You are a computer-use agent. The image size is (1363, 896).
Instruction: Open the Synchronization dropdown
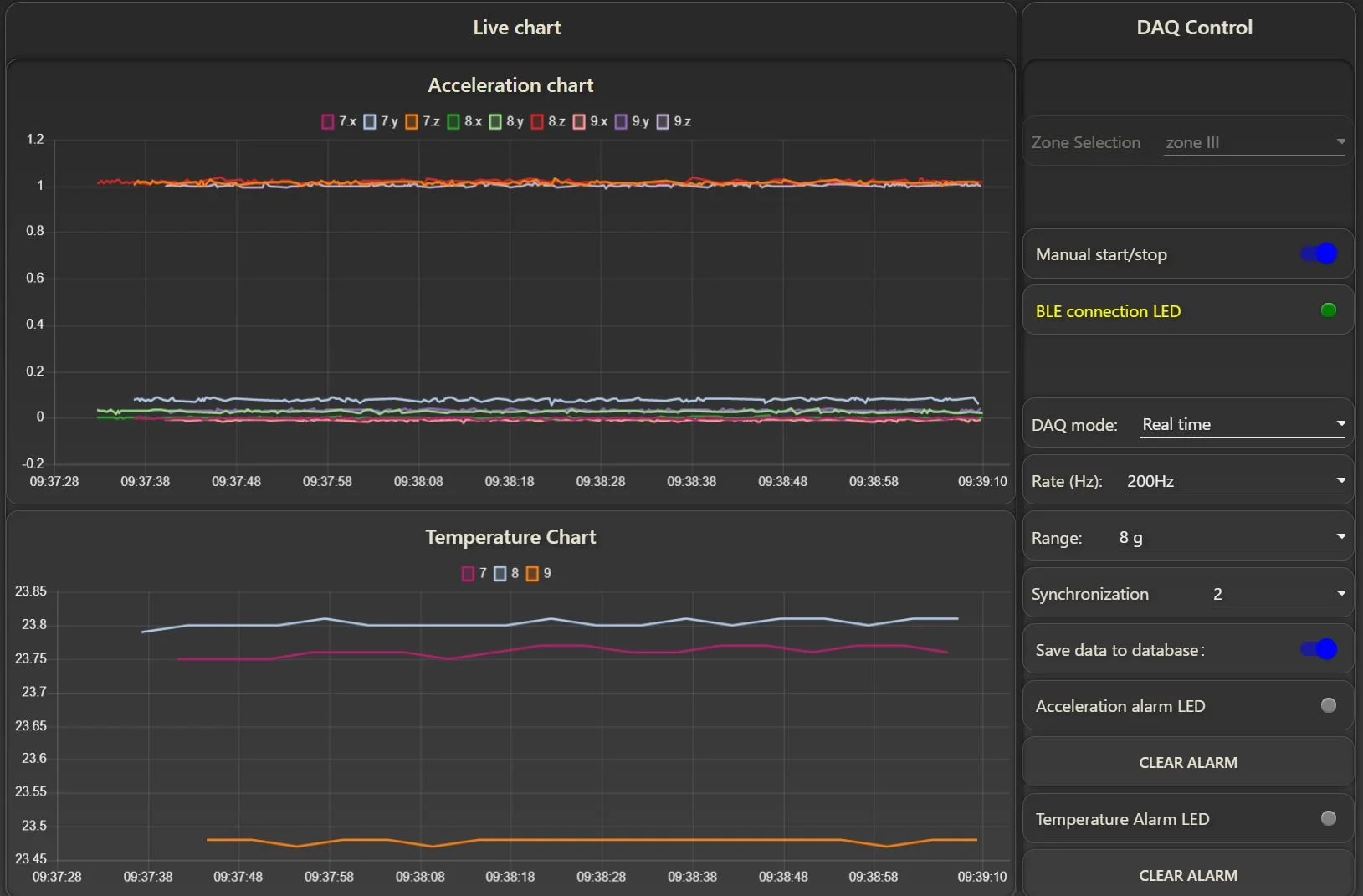pyautogui.click(x=1278, y=594)
